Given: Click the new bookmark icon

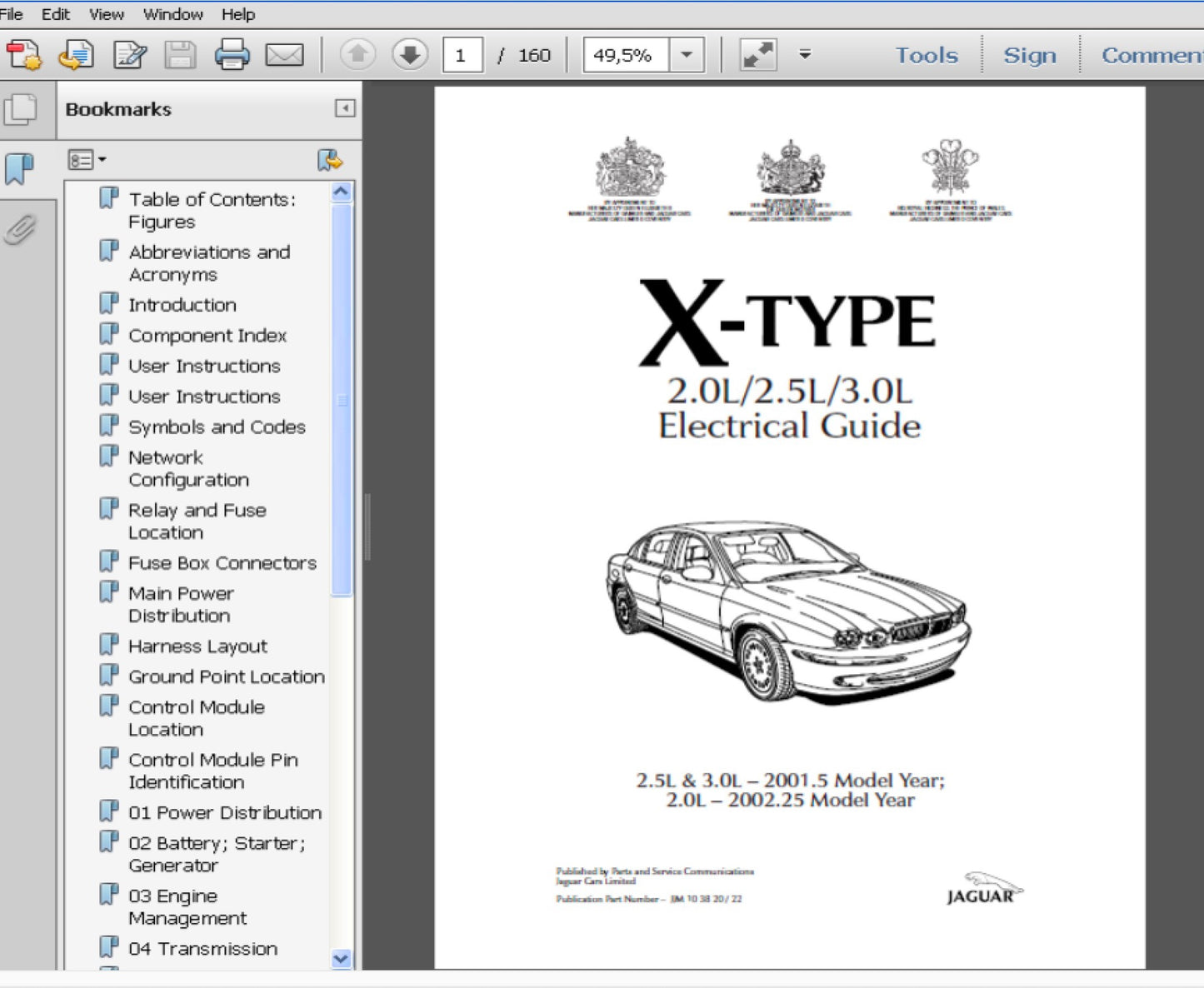Looking at the screenshot, I should (x=330, y=160).
